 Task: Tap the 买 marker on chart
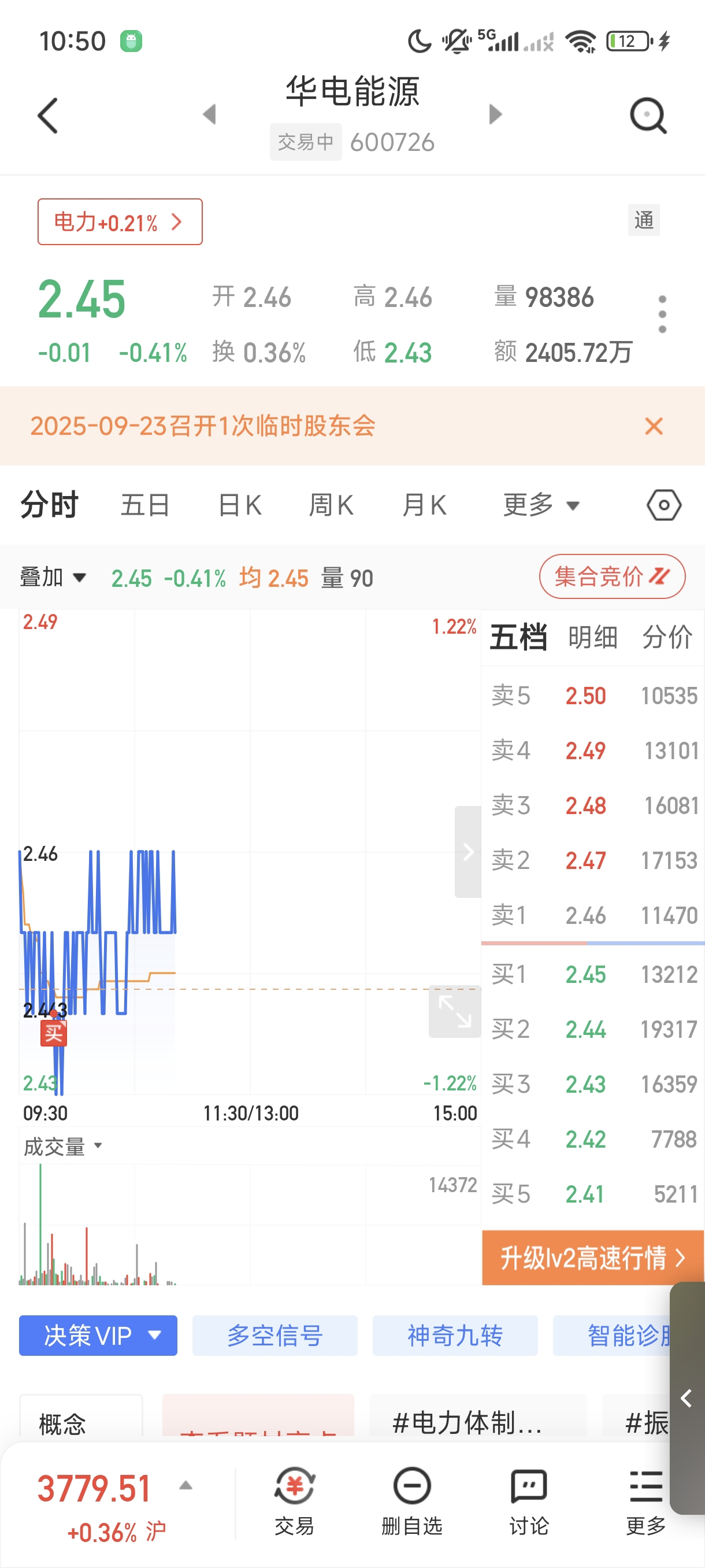54,1033
